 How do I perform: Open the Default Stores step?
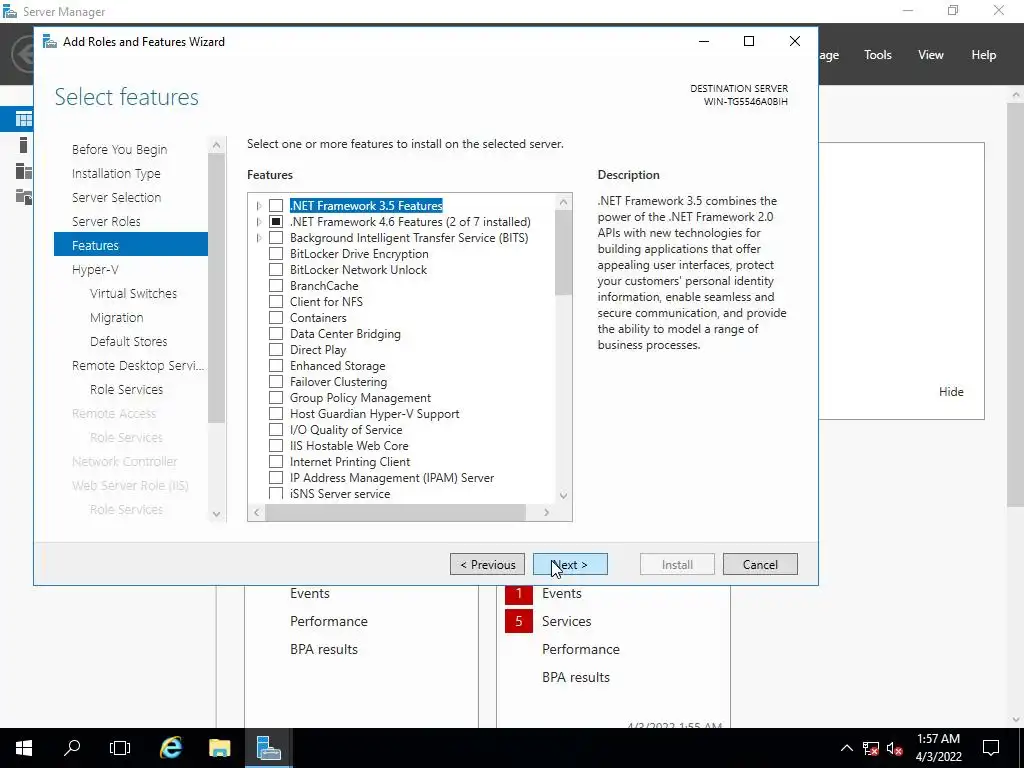coord(129,342)
